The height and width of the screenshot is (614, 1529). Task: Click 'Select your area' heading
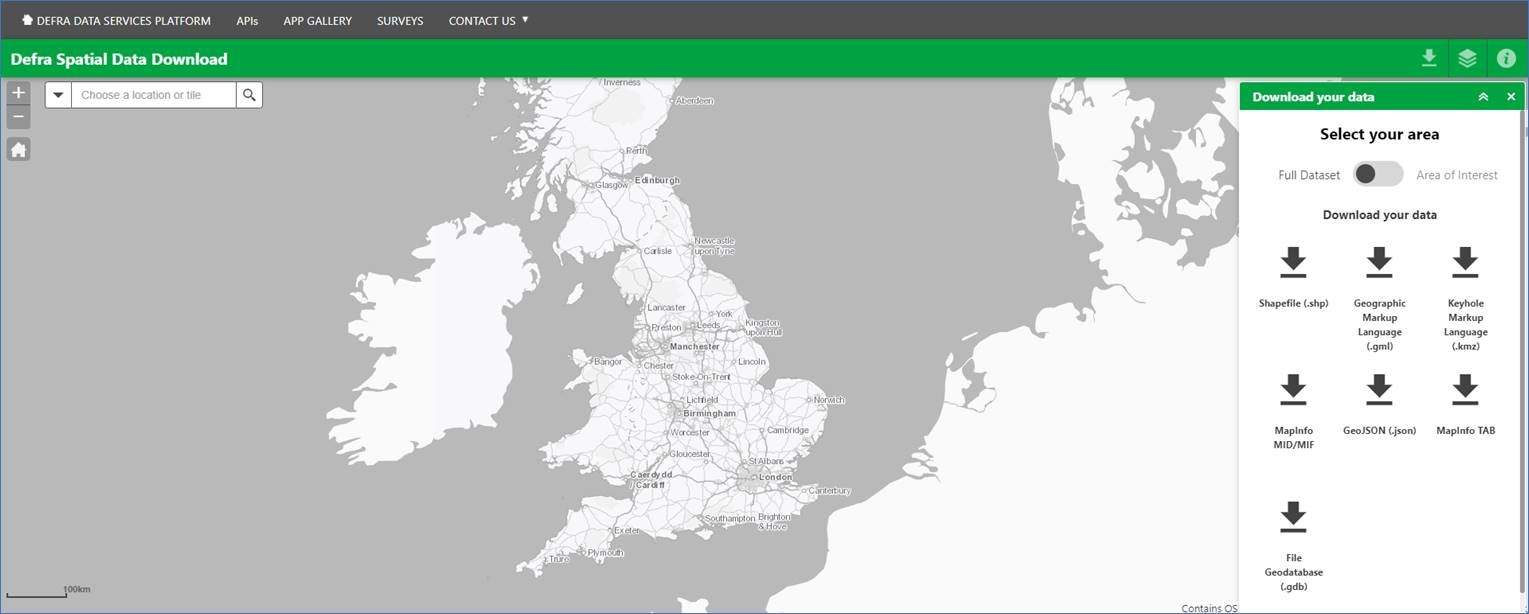[1379, 134]
